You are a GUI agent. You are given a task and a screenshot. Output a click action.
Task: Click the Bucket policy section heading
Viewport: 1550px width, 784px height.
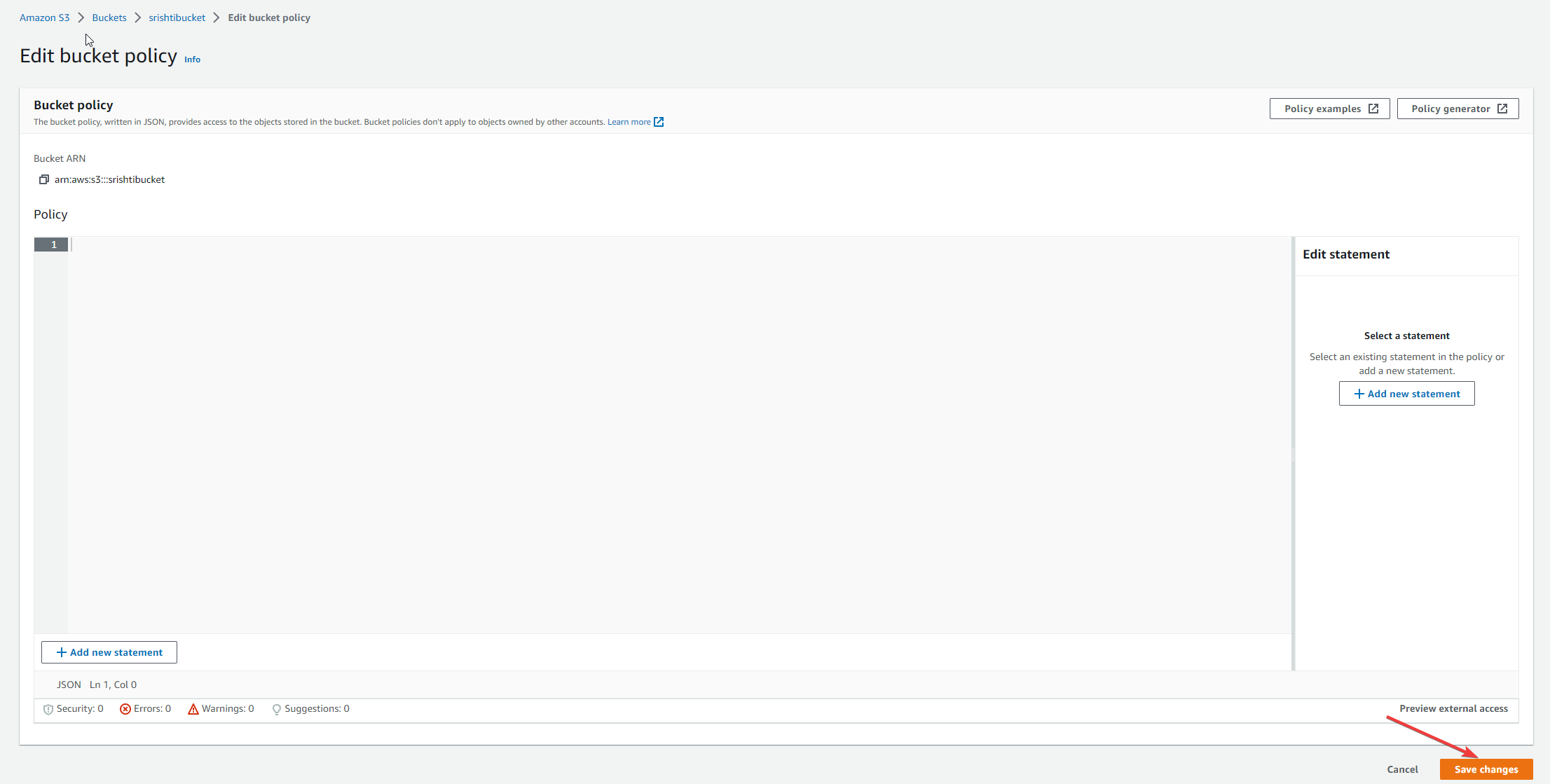73,105
